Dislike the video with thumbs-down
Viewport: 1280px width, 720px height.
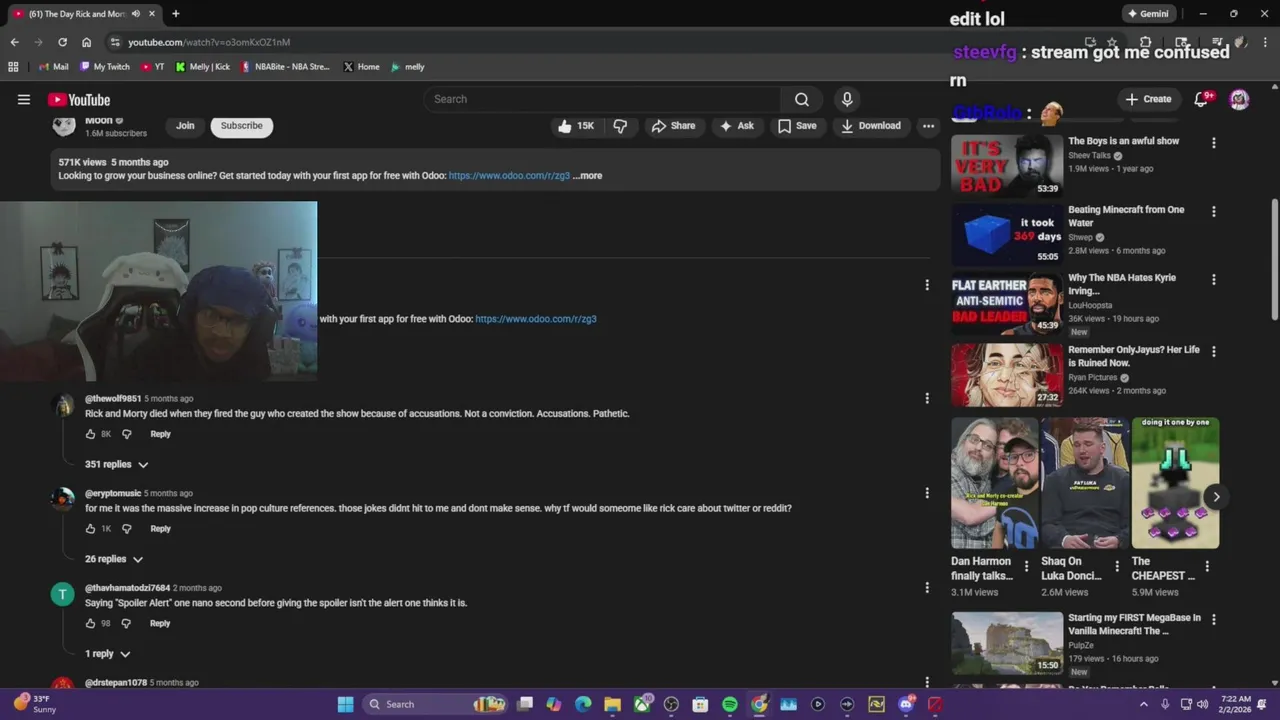coord(620,126)
